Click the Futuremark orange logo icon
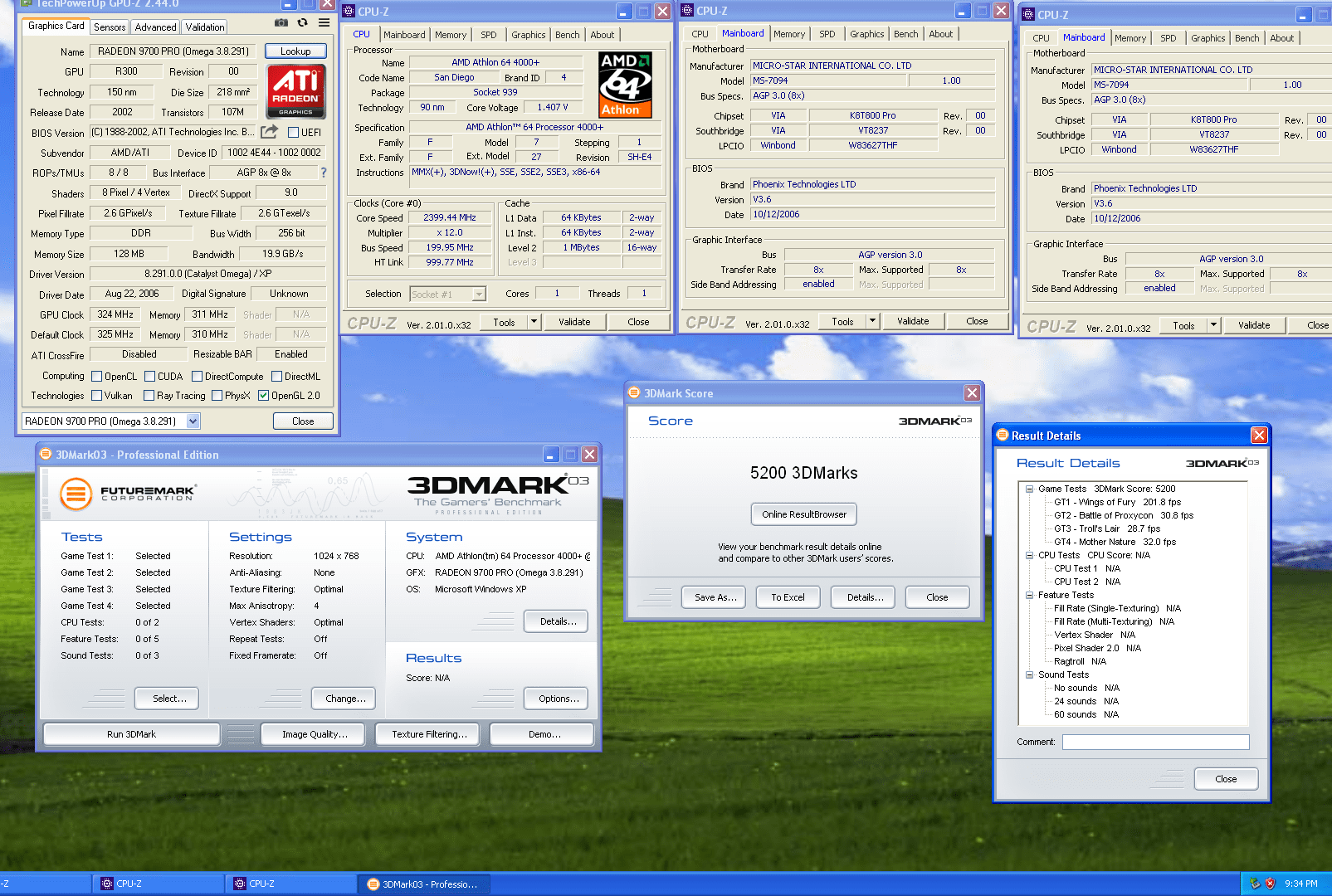1332x896 pixels. click(76, 494)
